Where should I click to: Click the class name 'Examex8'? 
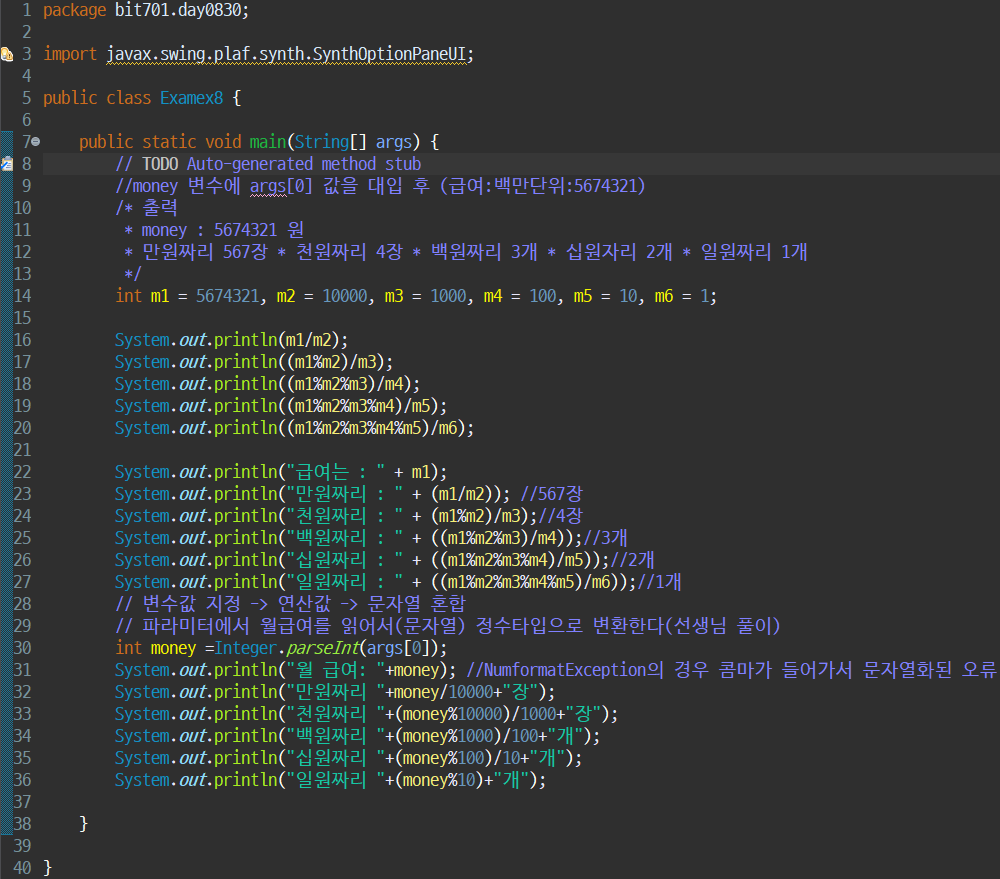coord(191,98)
